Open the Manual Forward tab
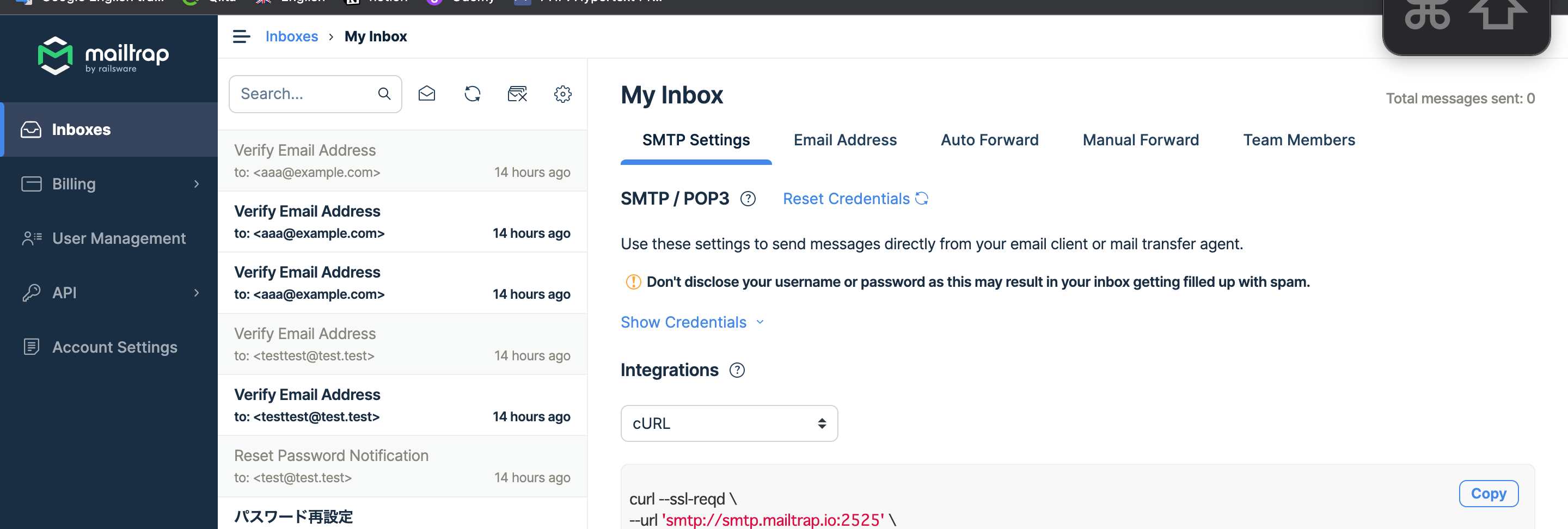Screen dimensions: 1568x529 point(1140,140)
